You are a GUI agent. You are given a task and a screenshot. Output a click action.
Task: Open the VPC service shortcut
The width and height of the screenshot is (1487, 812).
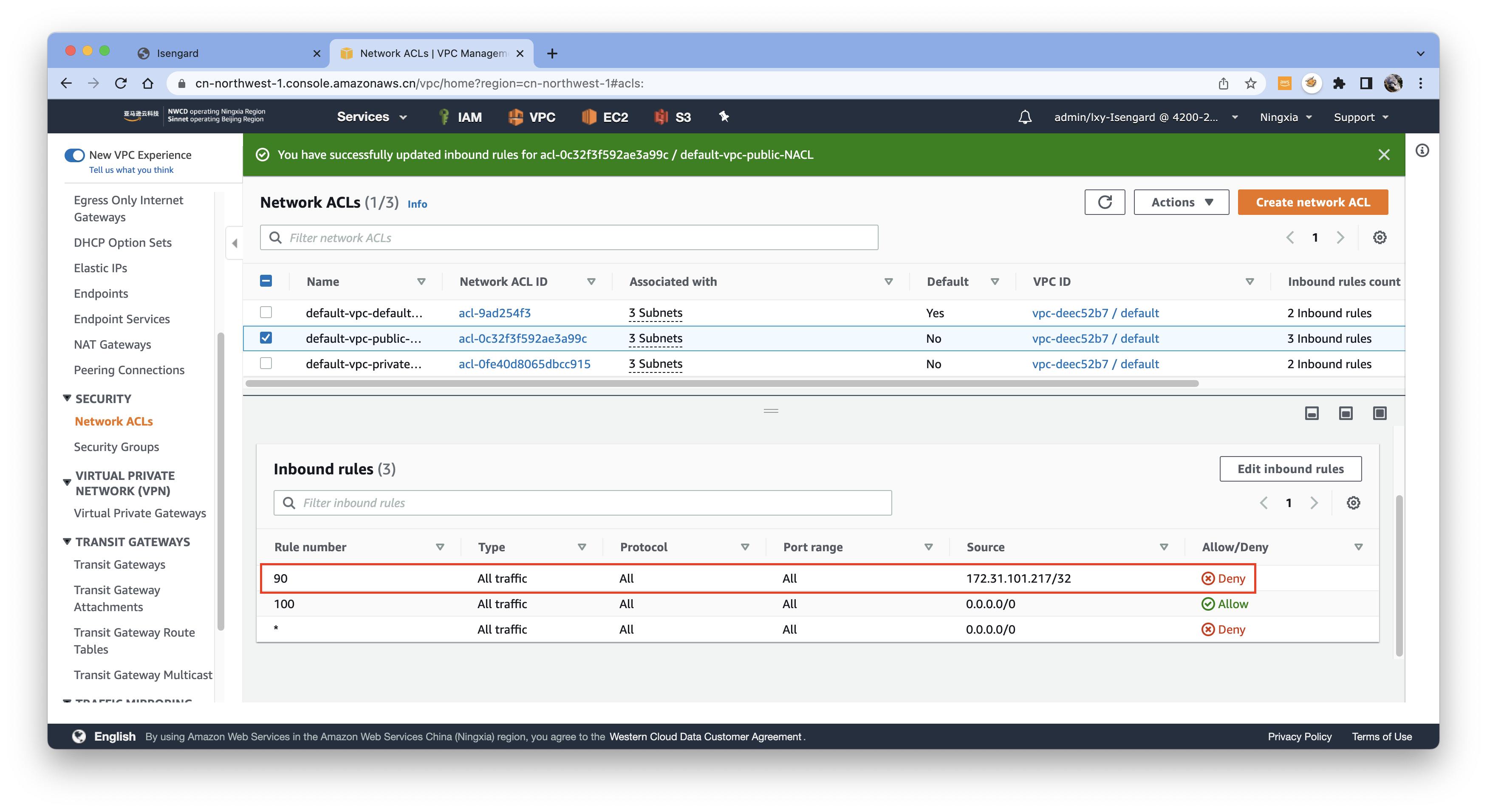[531, 117]
